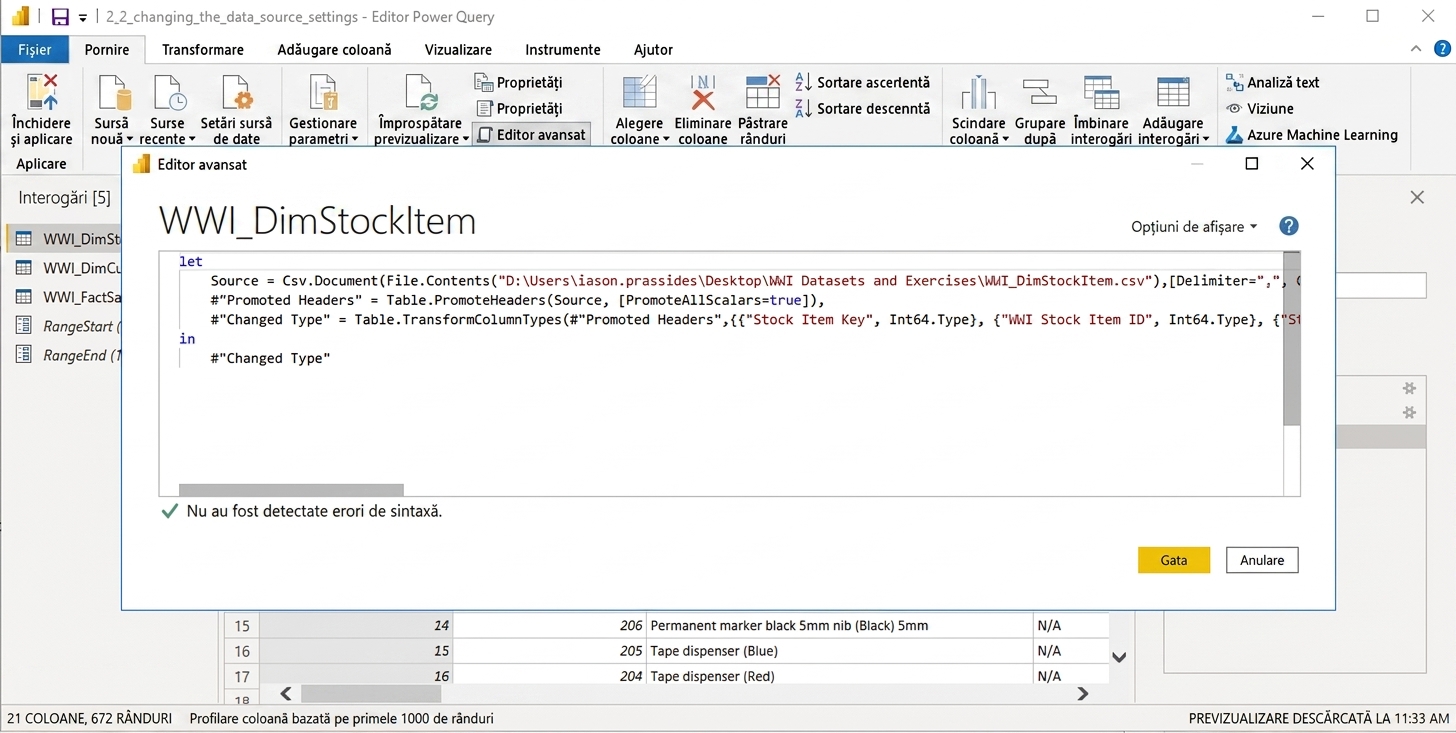Screen dimensions: 1456x733
Task: Click the blue help icon in Editor avansat
Action: [1289, 226]
